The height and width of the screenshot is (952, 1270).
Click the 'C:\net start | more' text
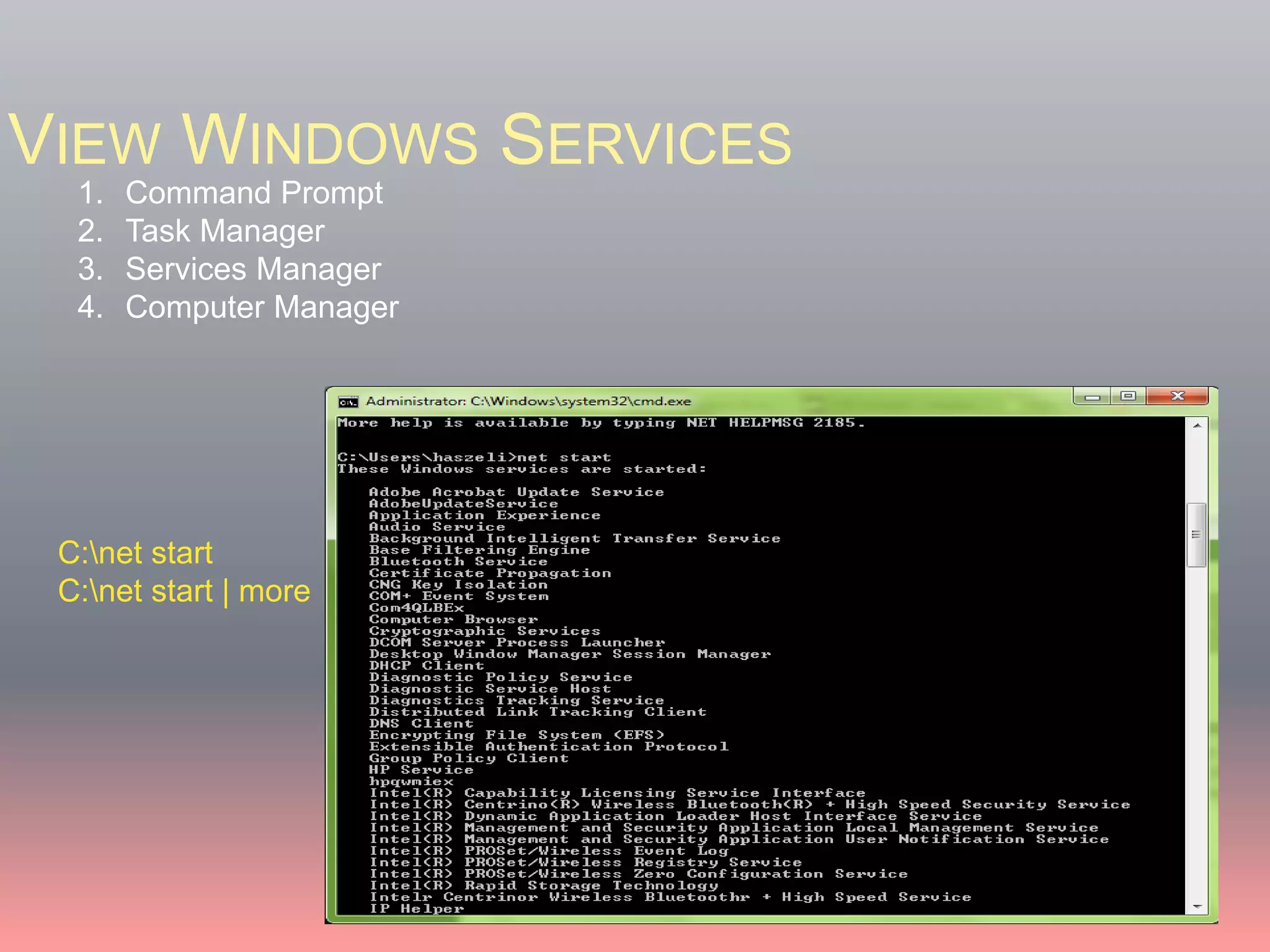click(184, 591)
